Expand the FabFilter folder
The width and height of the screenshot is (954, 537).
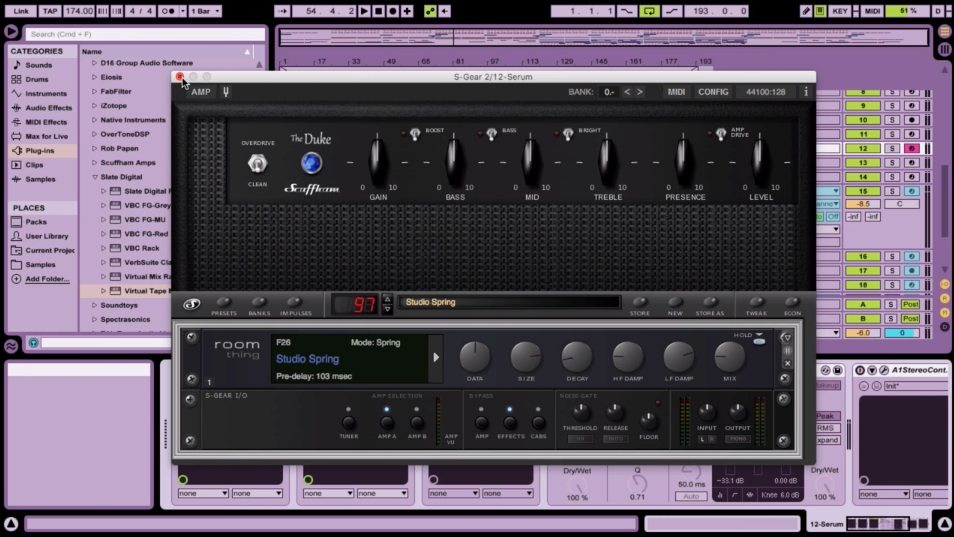tap(94, 91)
